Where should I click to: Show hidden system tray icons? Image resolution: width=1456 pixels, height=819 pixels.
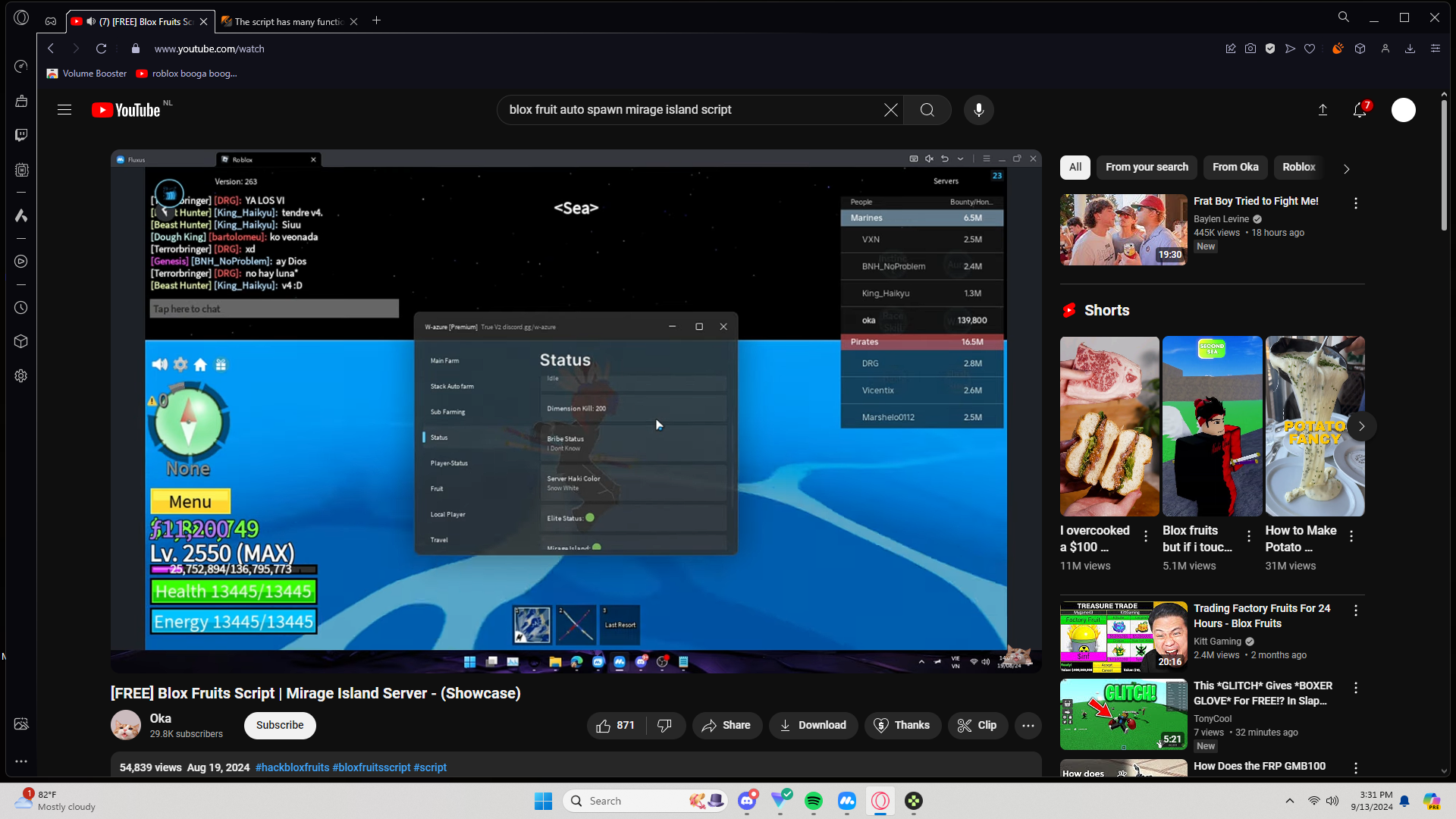(x=1290, y=801)
